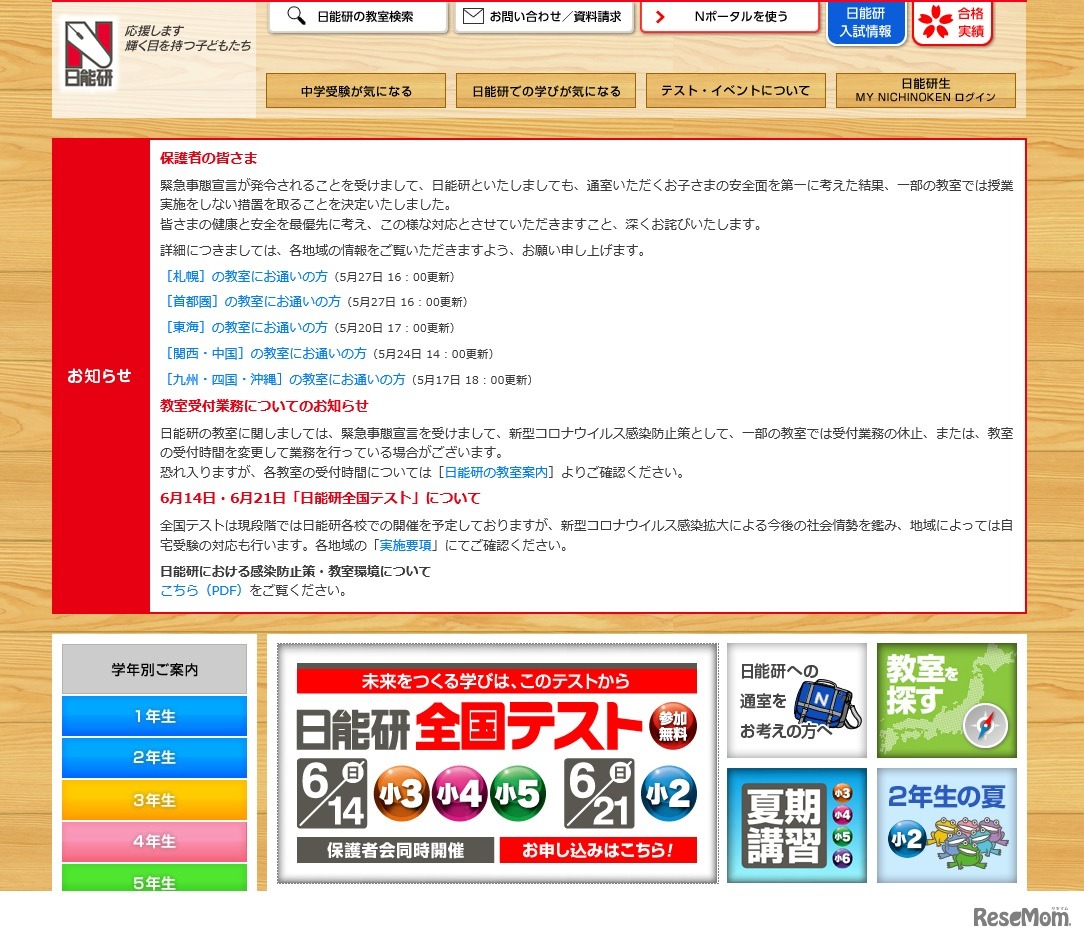Select the blue 1年生 grade button
This screenshot has width=1084, height=940.
click(154, 716)
